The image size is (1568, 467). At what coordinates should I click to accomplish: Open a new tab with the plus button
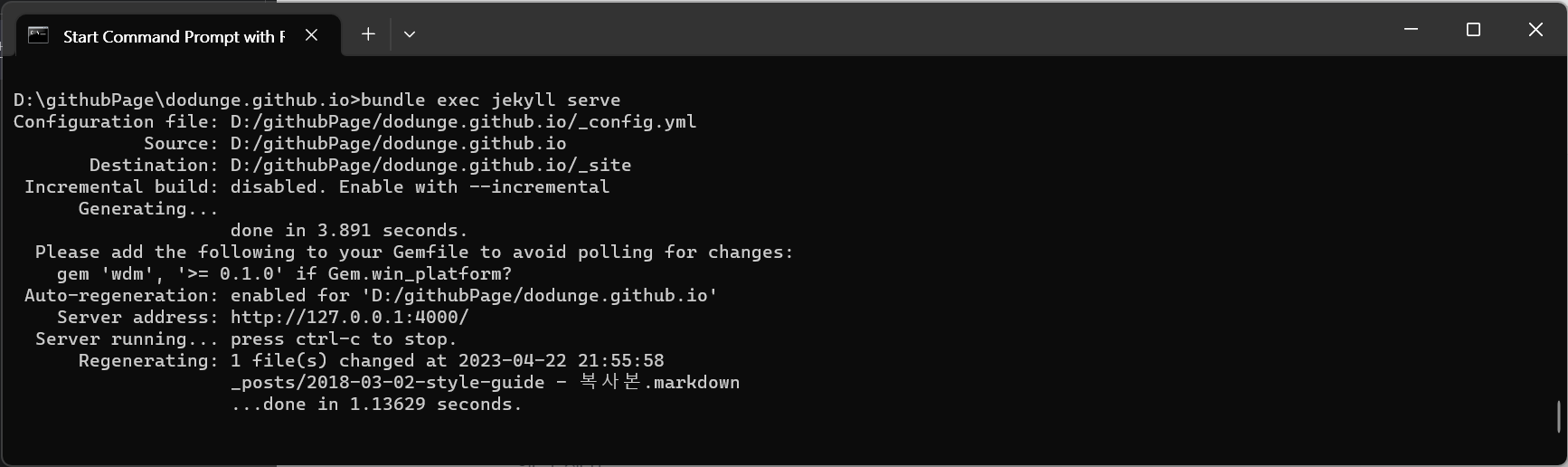tap(368, 34)
